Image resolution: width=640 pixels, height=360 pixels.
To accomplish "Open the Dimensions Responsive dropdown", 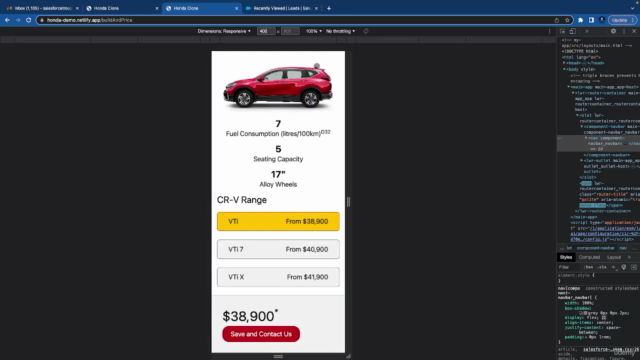I will coord(224,31).
